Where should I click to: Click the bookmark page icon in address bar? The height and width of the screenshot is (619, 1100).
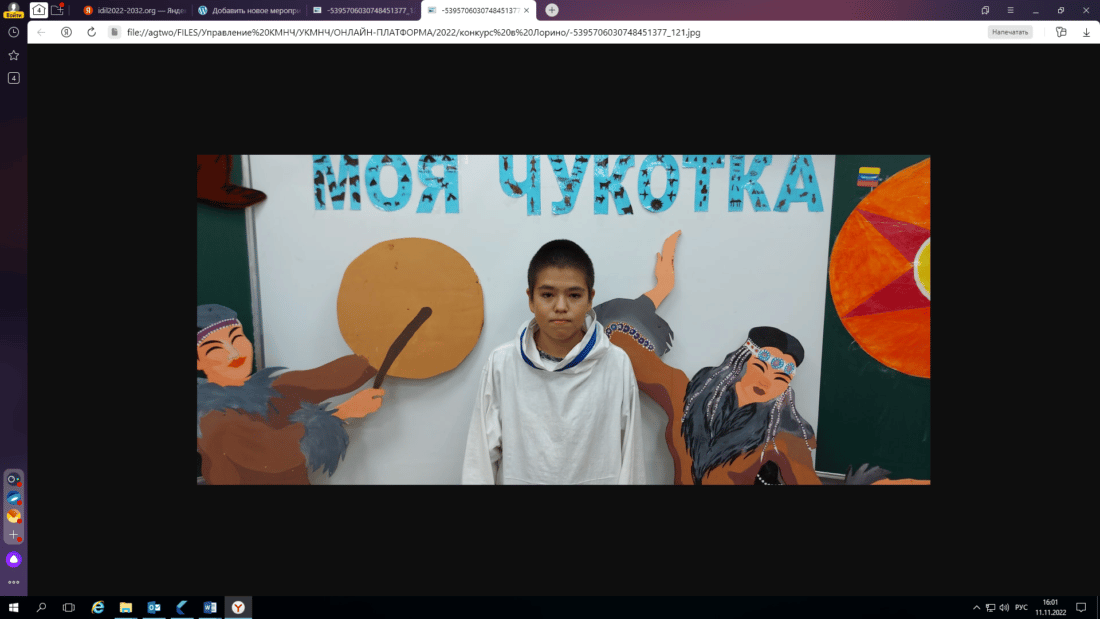click(x=1061, y=32)
